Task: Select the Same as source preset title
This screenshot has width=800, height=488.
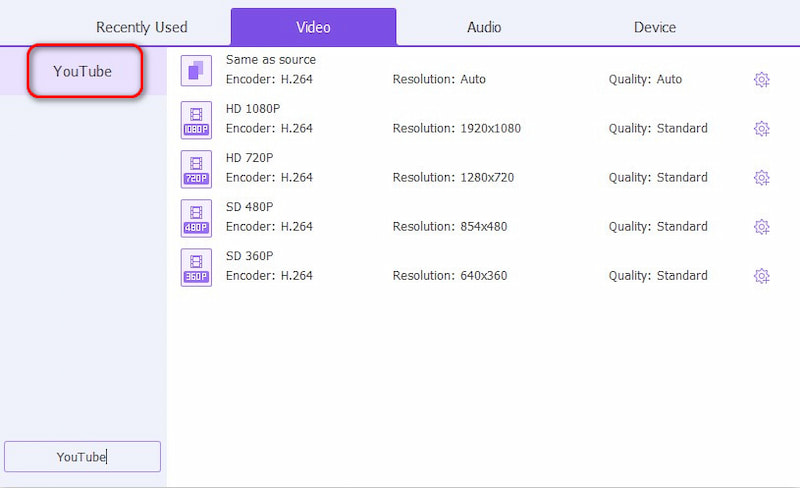Action: pyautogui.click(x=270, y=60)
